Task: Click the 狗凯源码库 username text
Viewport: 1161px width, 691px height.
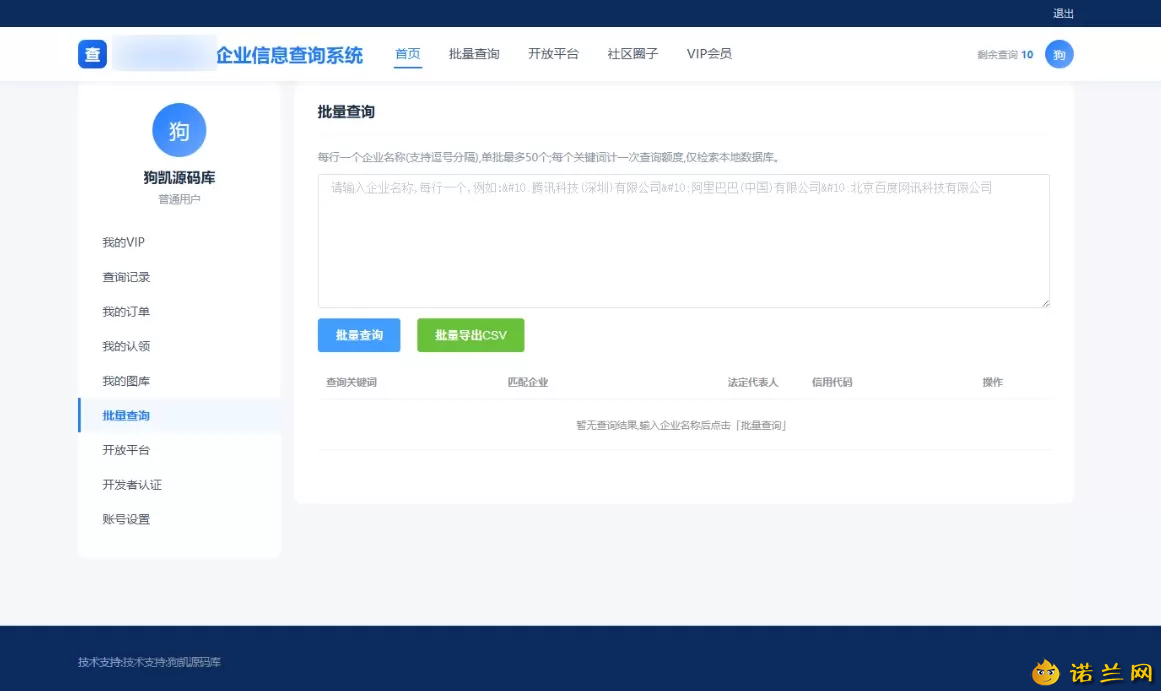Action: click(179, 178)
